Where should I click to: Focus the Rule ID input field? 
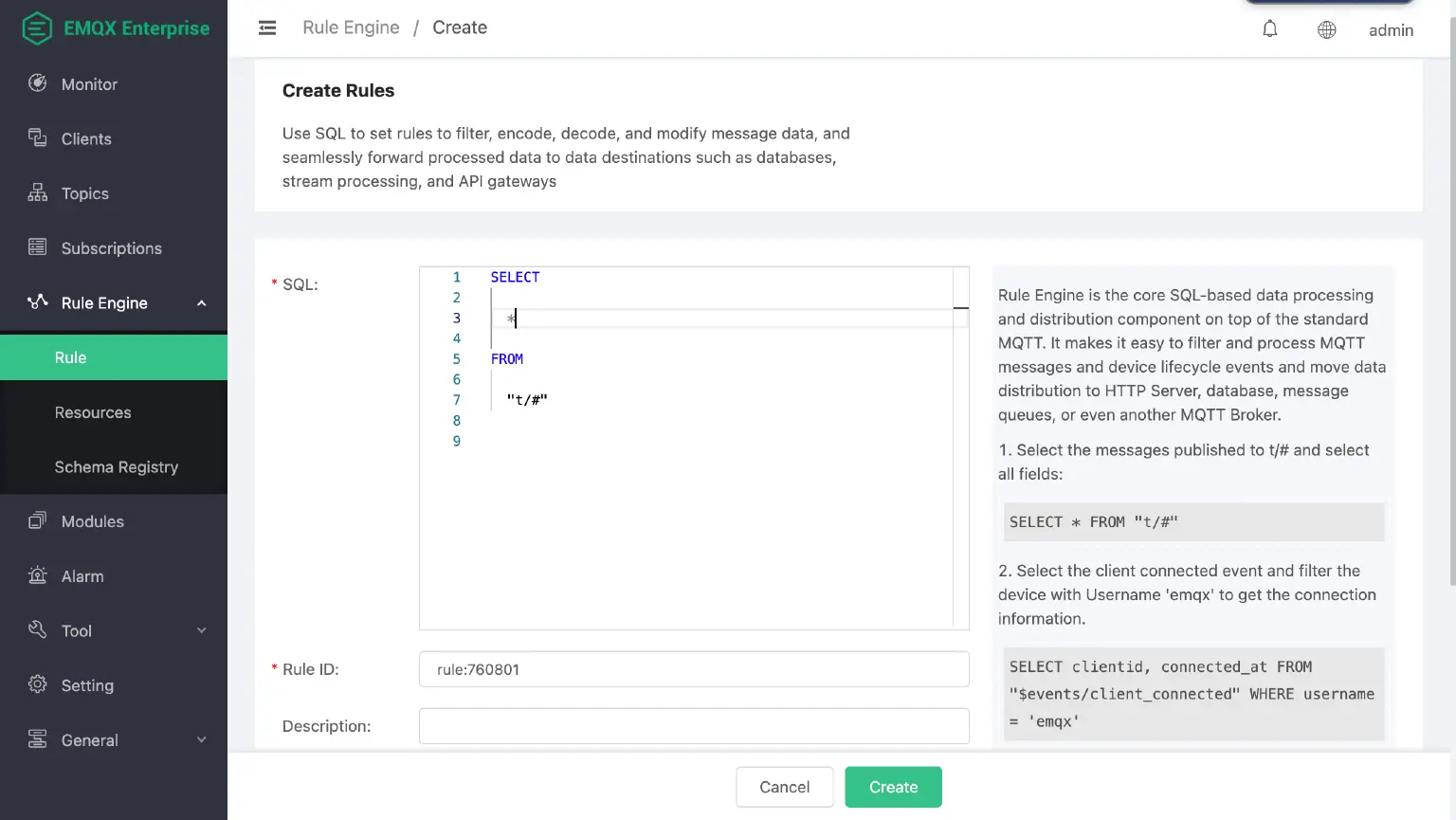pyautogui.click(x=693, y=669)
